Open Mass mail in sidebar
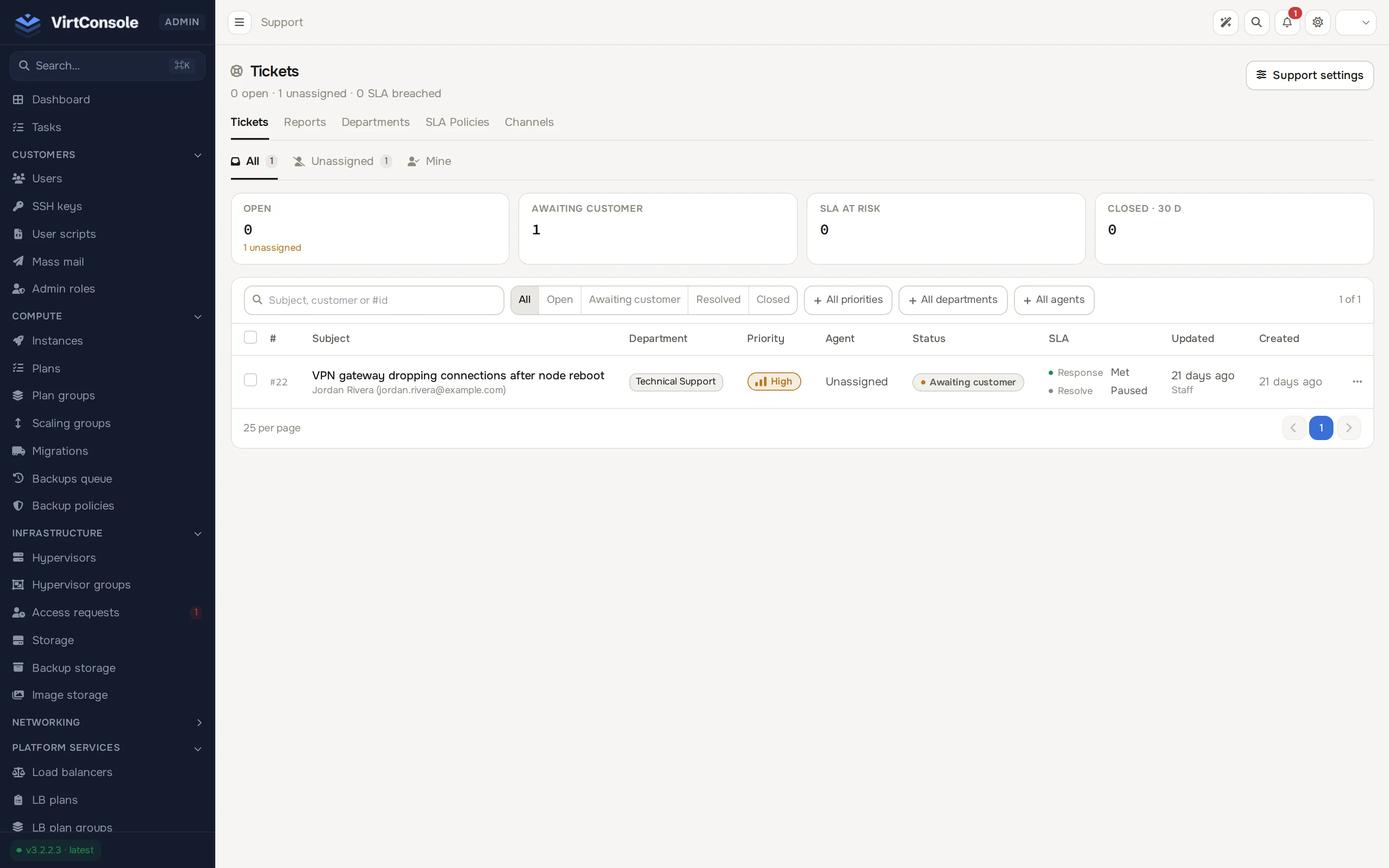This screenshot has height=868, width=1389. point(107,261)
